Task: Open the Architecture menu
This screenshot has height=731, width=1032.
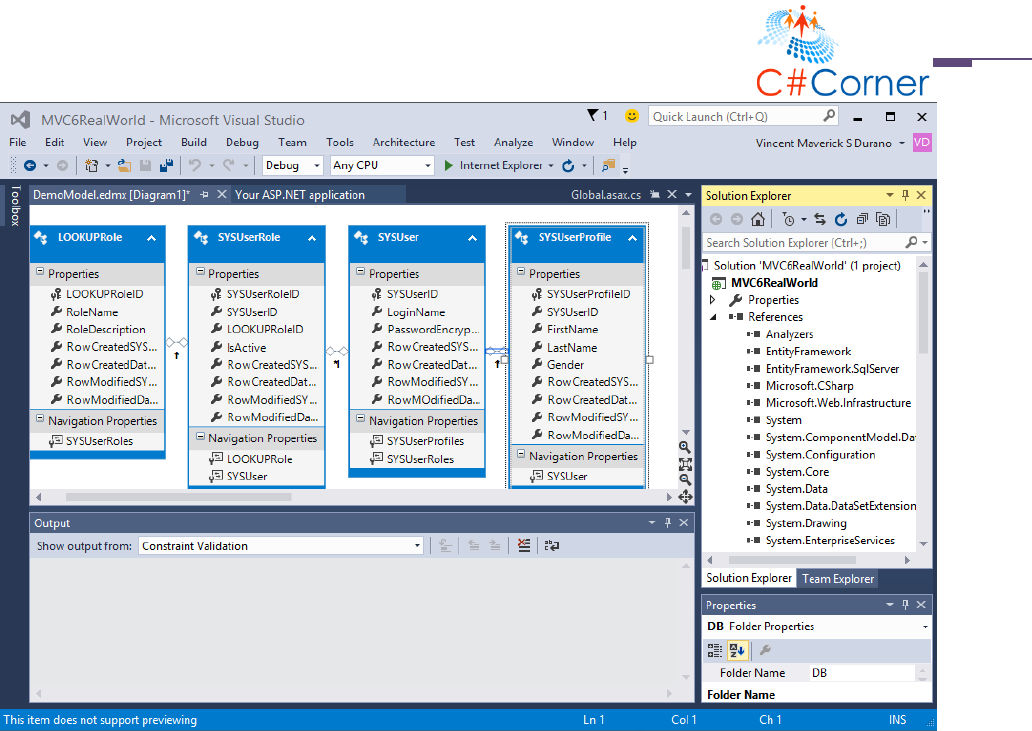Action: [403, 142]
